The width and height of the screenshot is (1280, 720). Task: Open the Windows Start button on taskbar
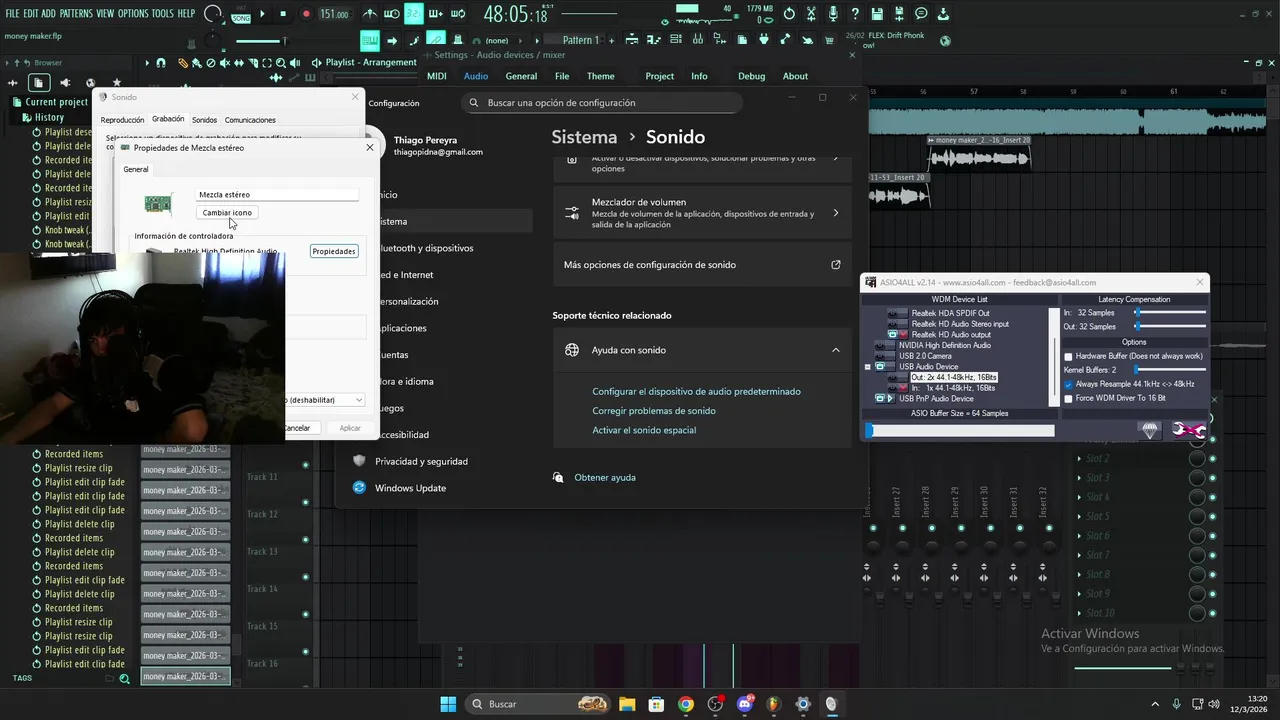coord(448,704)
